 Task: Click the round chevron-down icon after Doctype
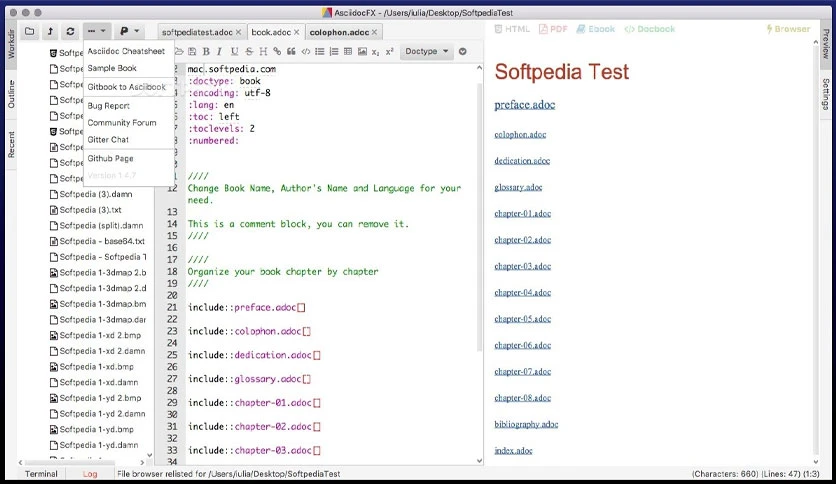click(463, 51)
